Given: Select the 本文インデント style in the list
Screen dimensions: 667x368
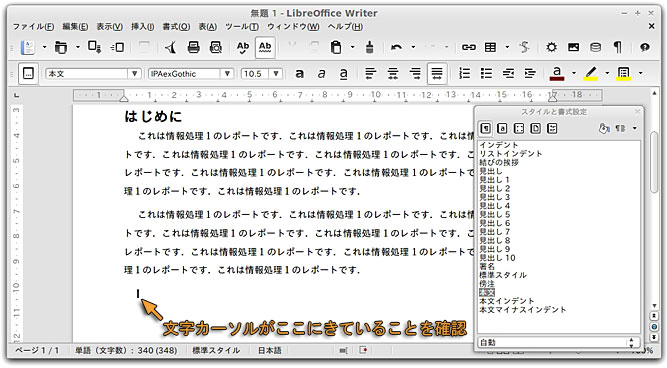Looking at the screenshot, I should (x=507, y=301).
